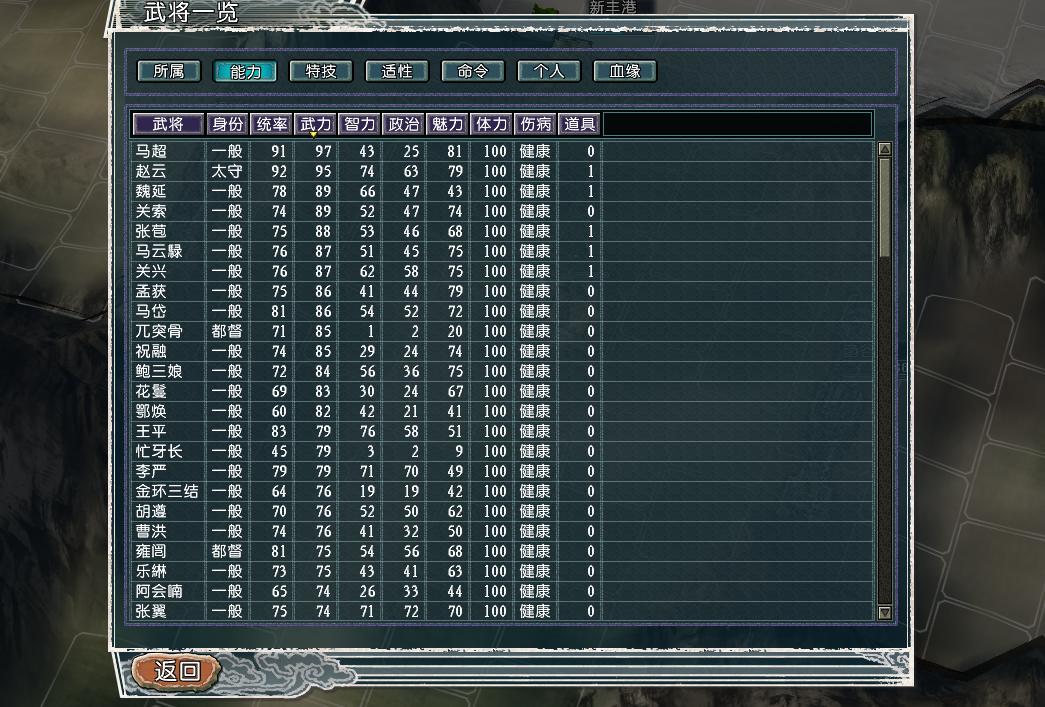Sort by 政治 column header
The height and width of the screenshot is (707, 1045).
[x=403, y=124]
